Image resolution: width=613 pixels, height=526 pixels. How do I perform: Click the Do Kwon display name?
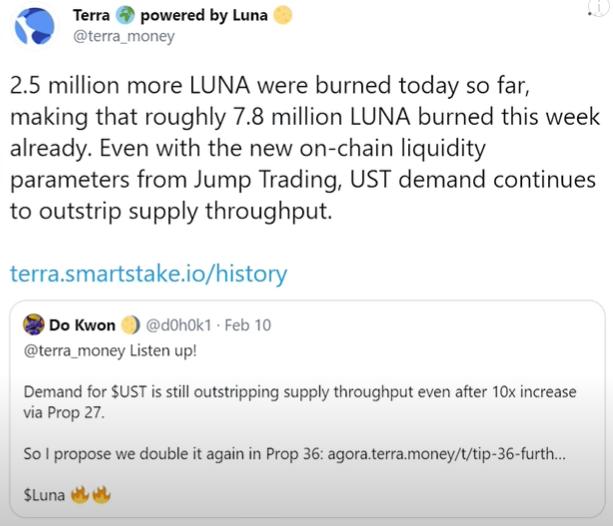click(82, 325)
